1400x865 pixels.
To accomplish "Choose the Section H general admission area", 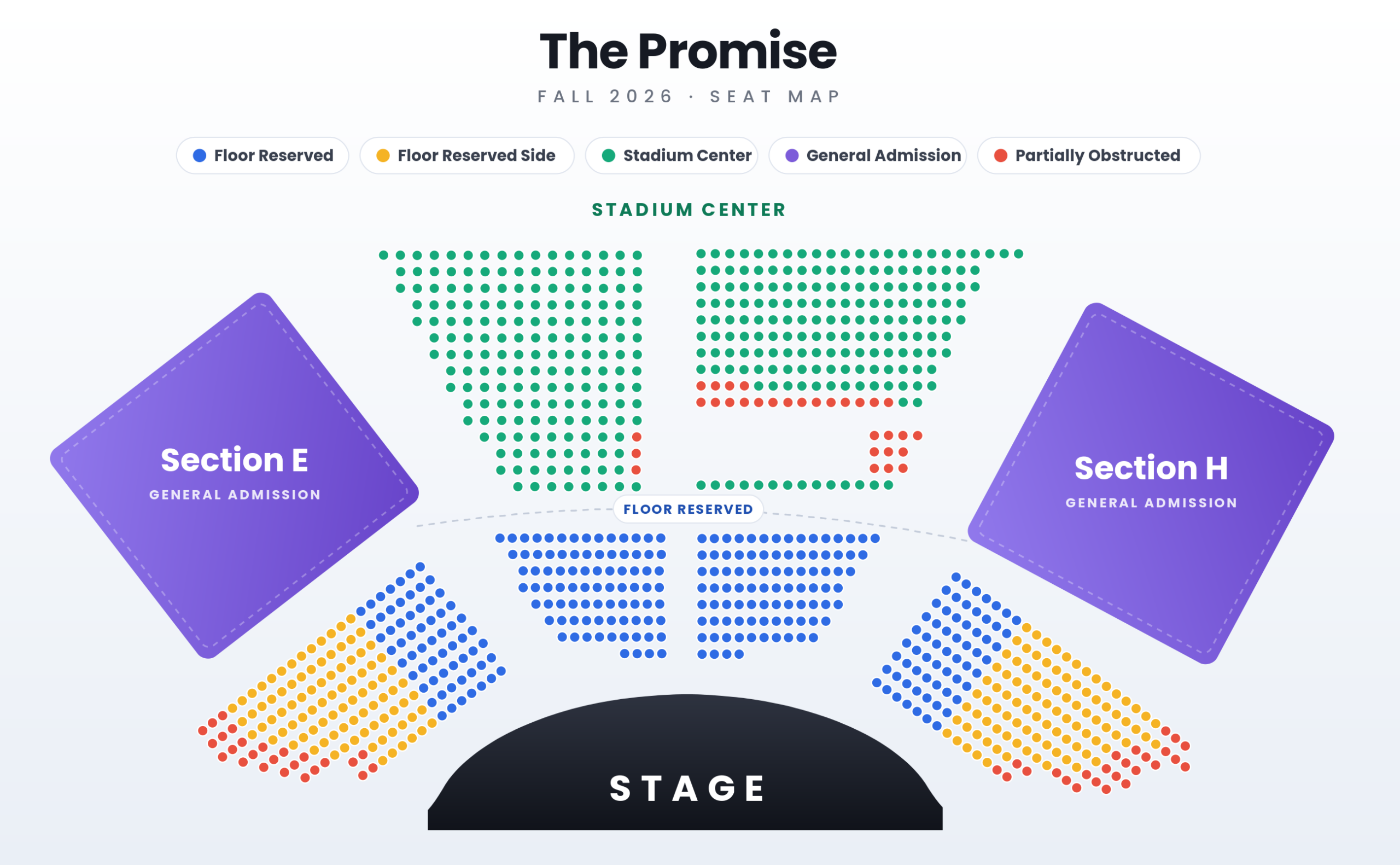I will pos(1151,484).
